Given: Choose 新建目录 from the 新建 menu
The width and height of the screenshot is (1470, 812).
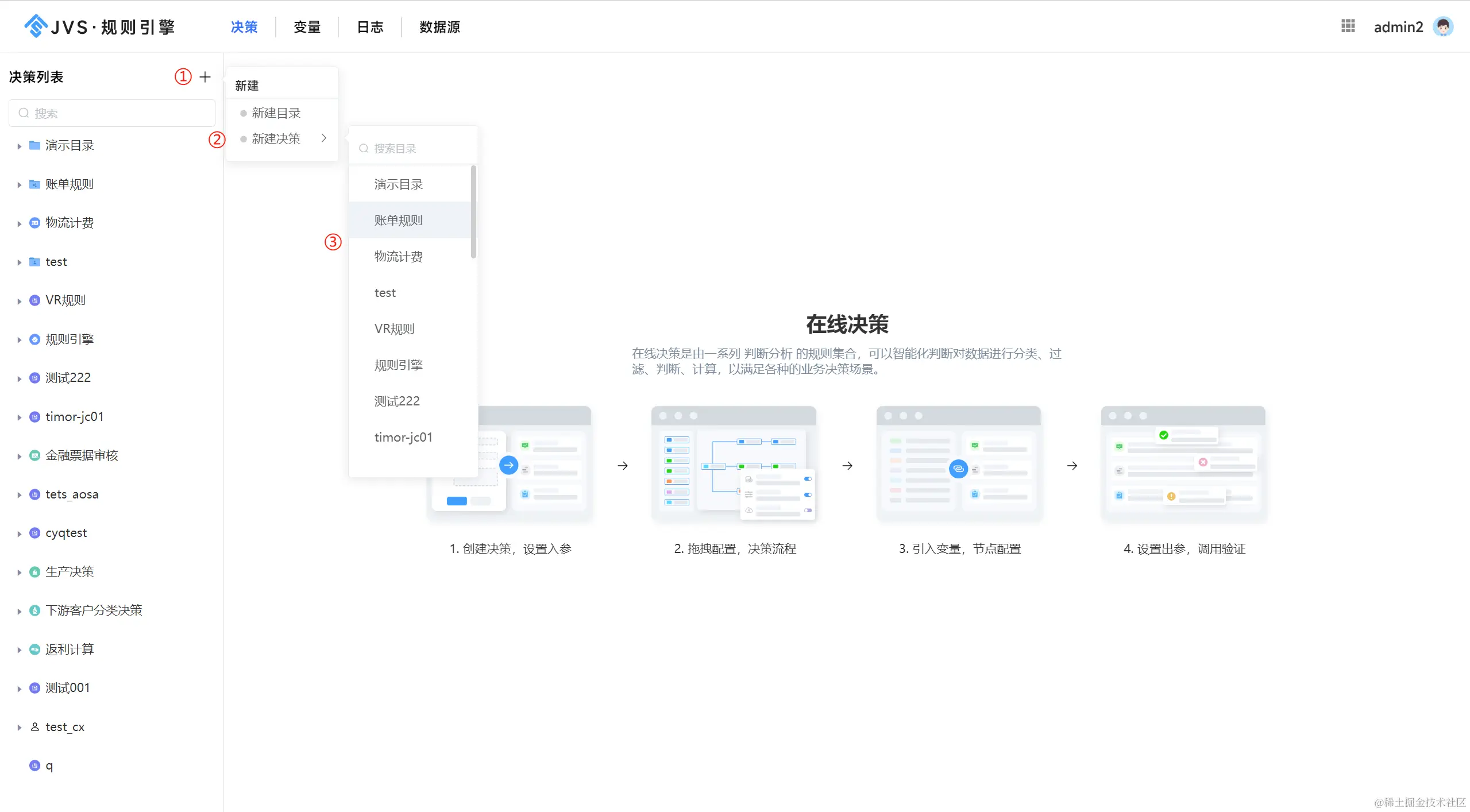Looking at the screenshot, I should pos(276,113).
